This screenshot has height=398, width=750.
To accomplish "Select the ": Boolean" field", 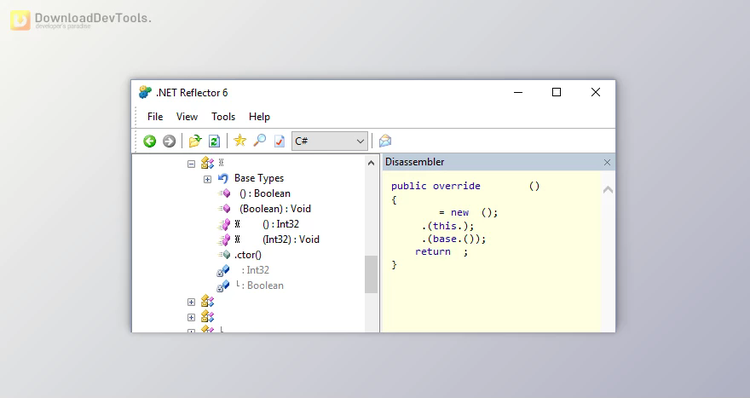I will click(260, 285).
